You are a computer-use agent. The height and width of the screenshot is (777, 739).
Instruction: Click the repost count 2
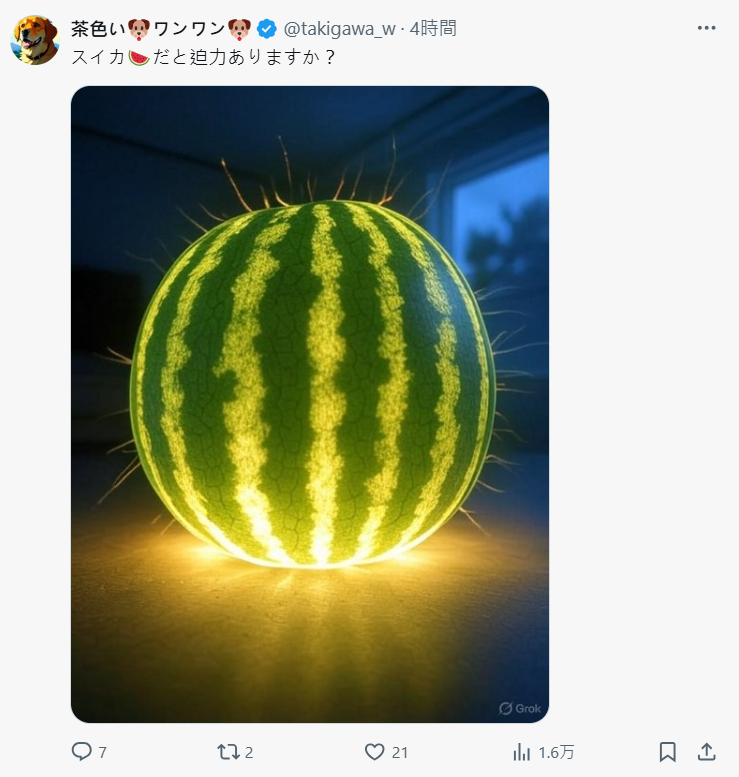[x=249, y=752]
